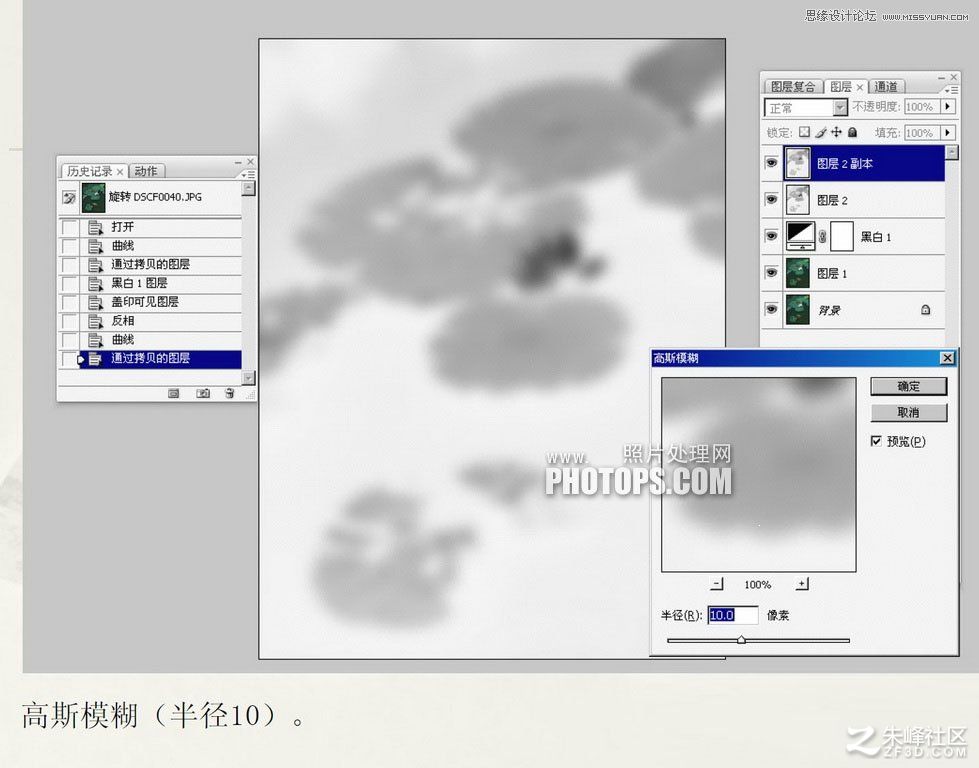Switch to the 图层复合 tab
Image resolution: width=979 pixels, height=768 pixels.
coord(793,87)
